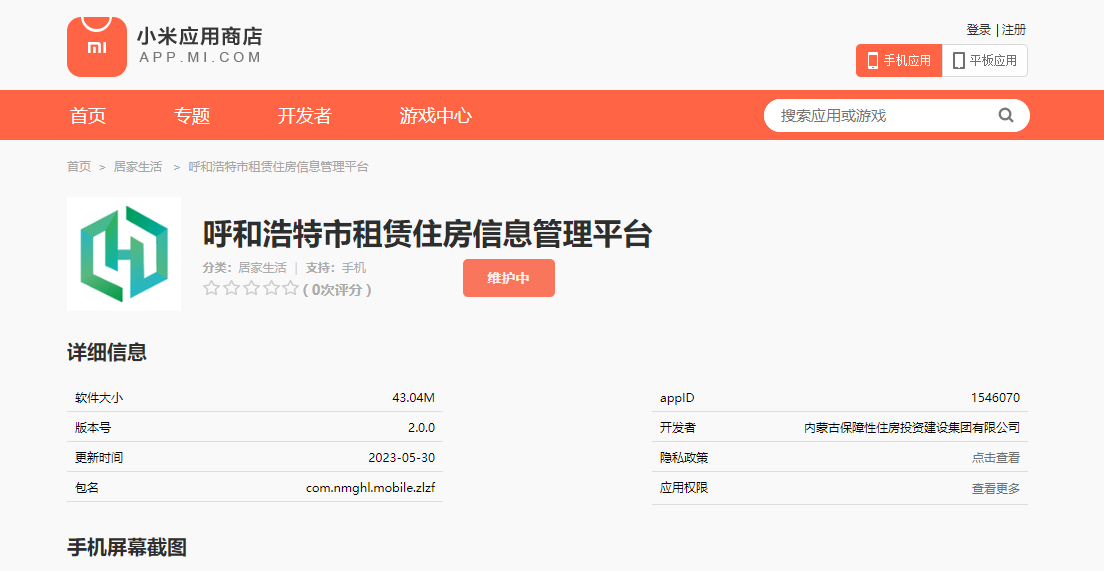Click the app's hexagonal H icon

point(124,254)
